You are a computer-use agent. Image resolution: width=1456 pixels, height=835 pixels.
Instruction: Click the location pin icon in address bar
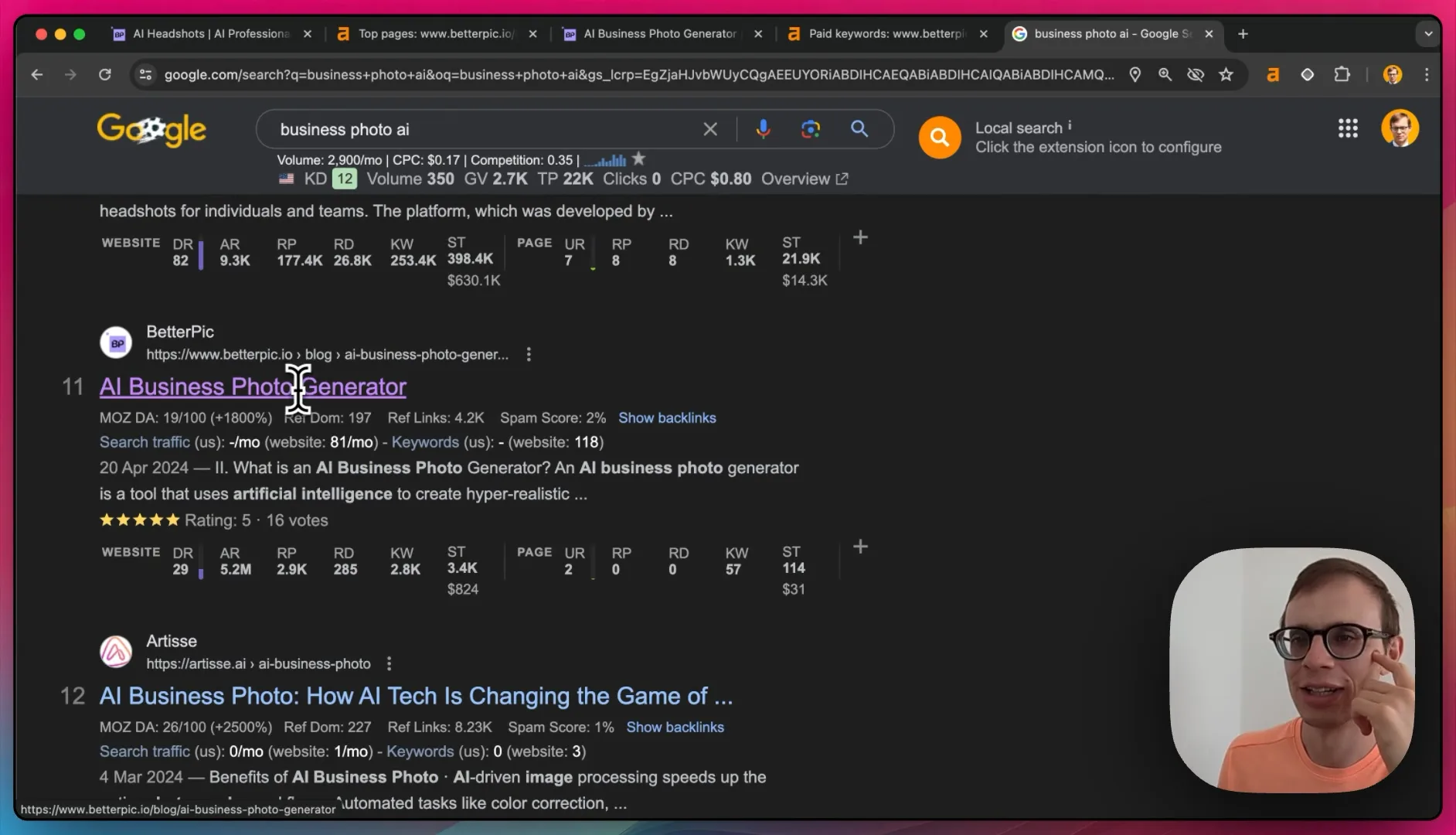click(x=1135, y=74)
